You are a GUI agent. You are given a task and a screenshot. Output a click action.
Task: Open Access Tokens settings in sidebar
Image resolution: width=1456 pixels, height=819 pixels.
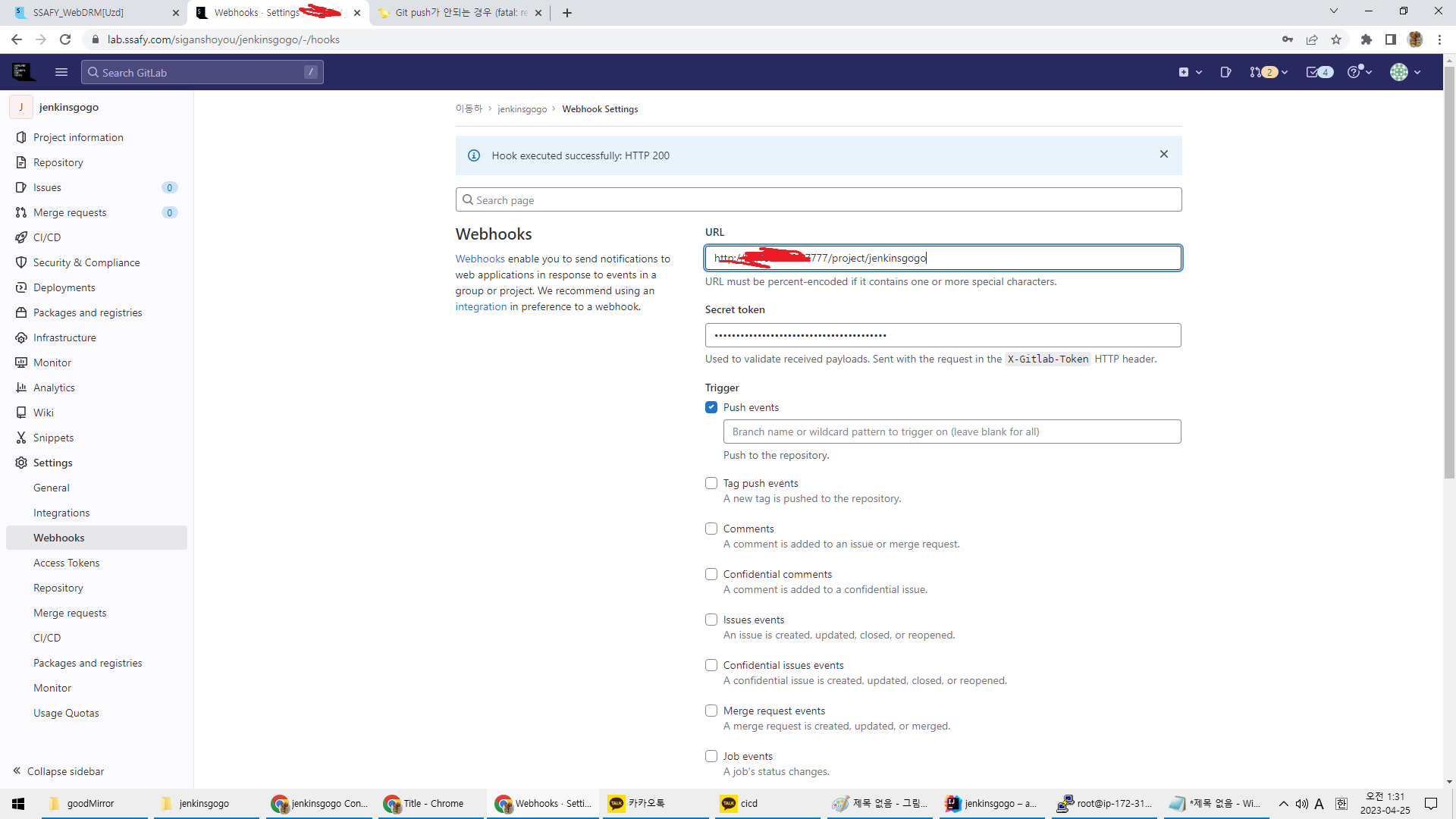[x=66, y=563]
